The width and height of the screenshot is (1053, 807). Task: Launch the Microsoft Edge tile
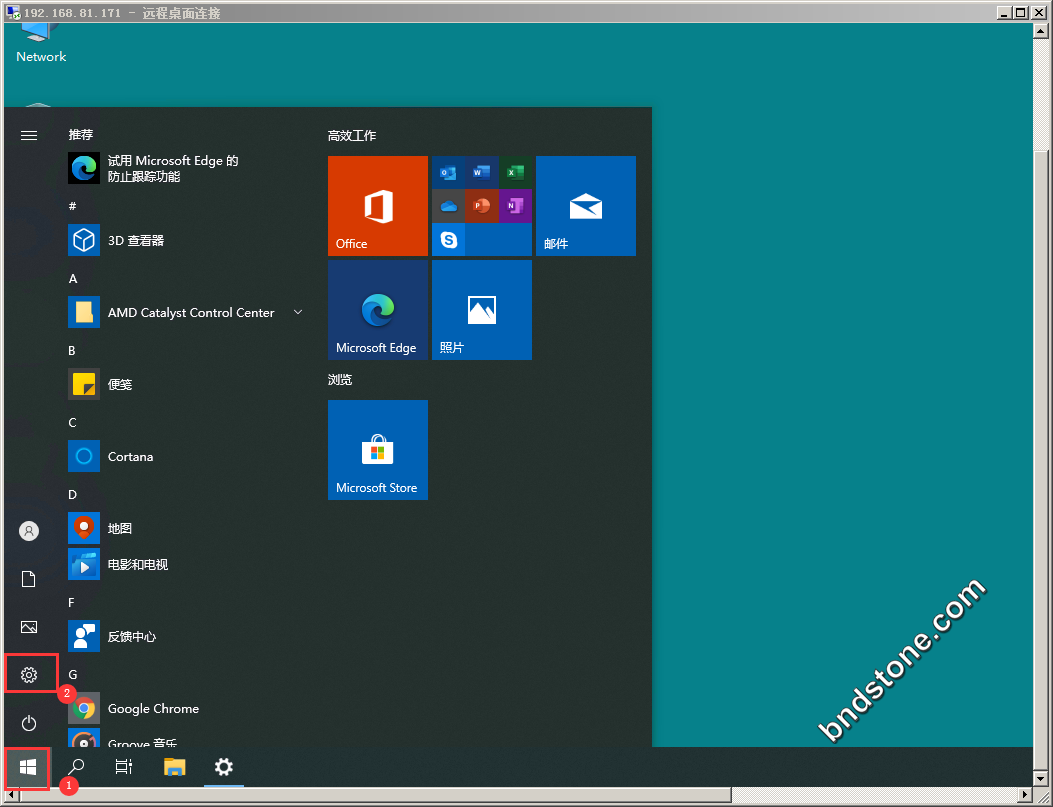pos(377,310)
